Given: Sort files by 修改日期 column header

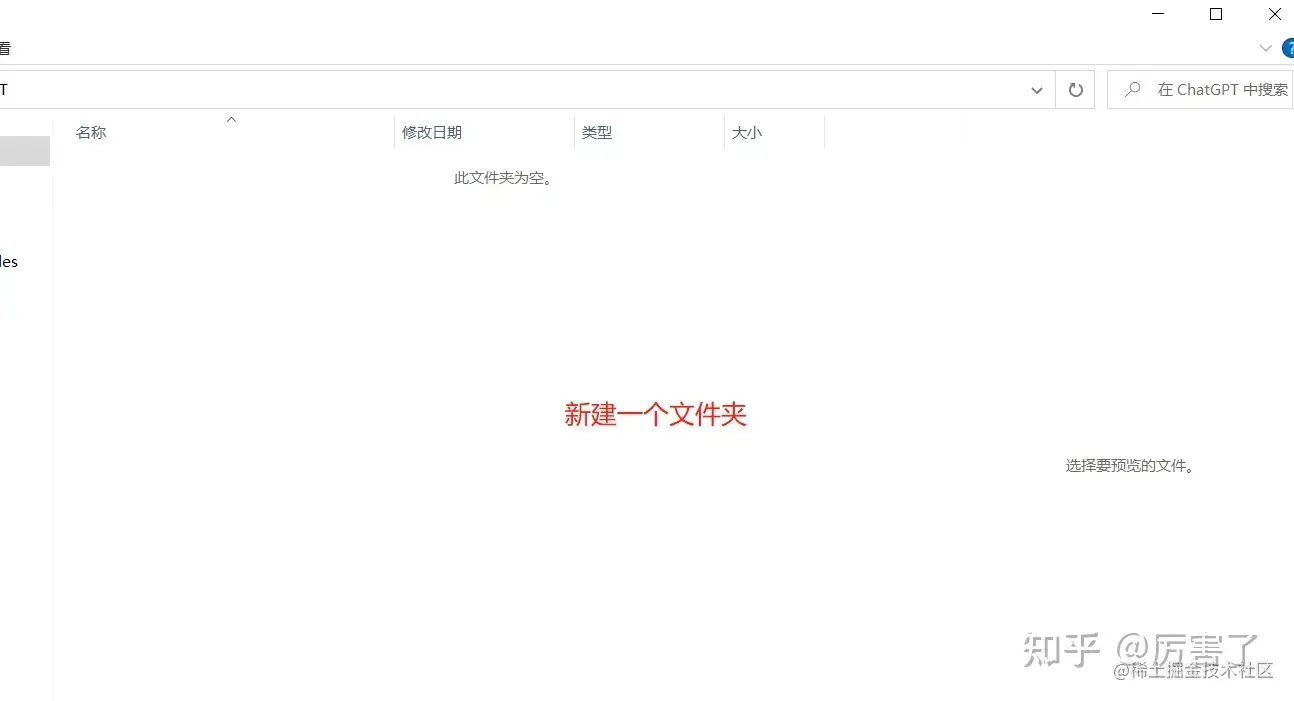Looking at the screenshot, I should point(485,132).
